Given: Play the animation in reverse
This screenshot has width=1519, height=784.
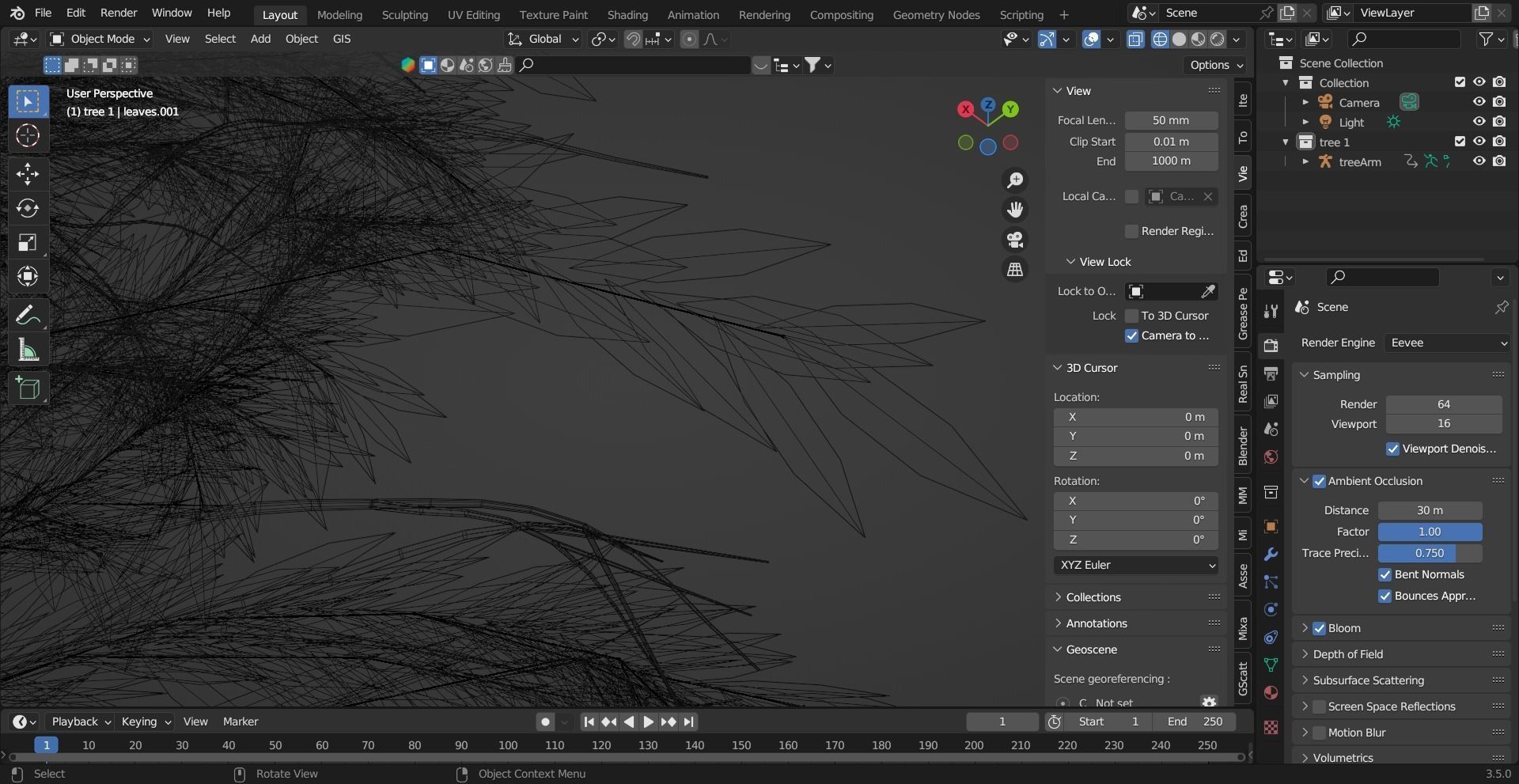Looking at the screenshot, I should [x=629, y=722].
